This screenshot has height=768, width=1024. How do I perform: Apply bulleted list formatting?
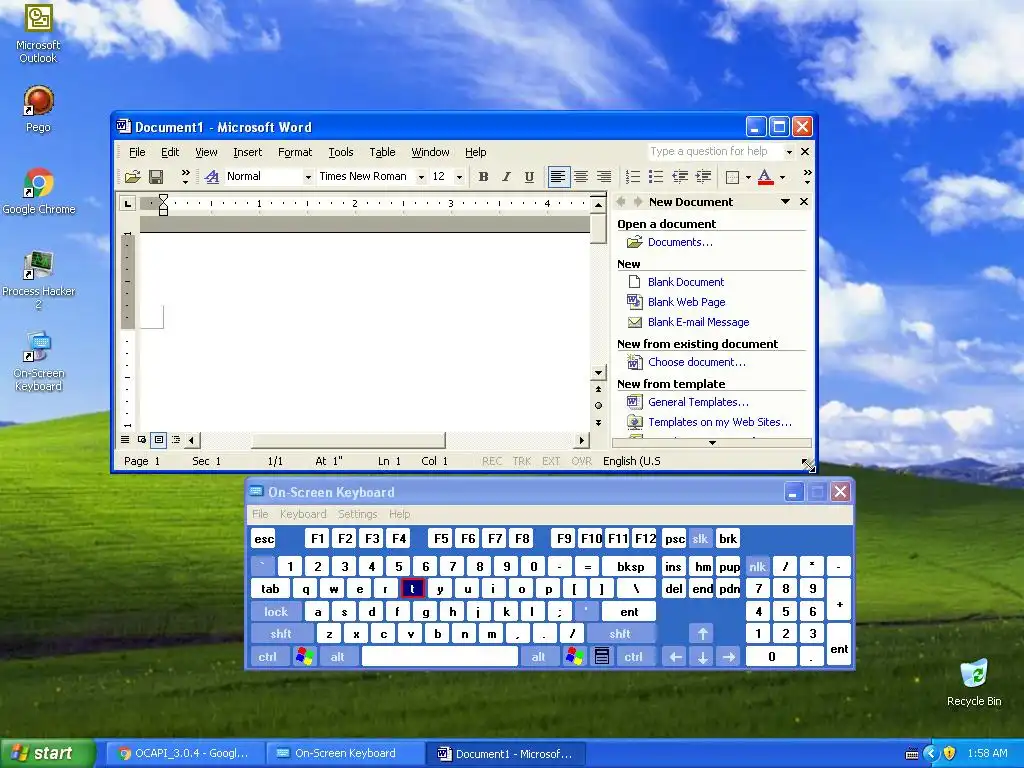pyautogui.click(x=656, y=176)
